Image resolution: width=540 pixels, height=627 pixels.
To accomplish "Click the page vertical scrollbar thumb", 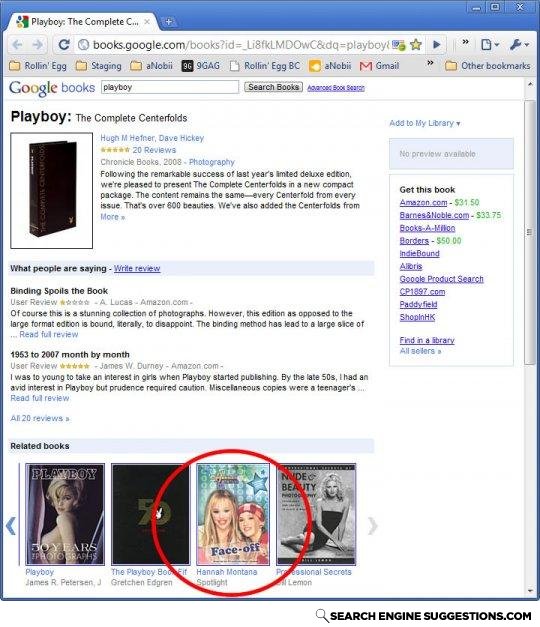I will 530,232.
